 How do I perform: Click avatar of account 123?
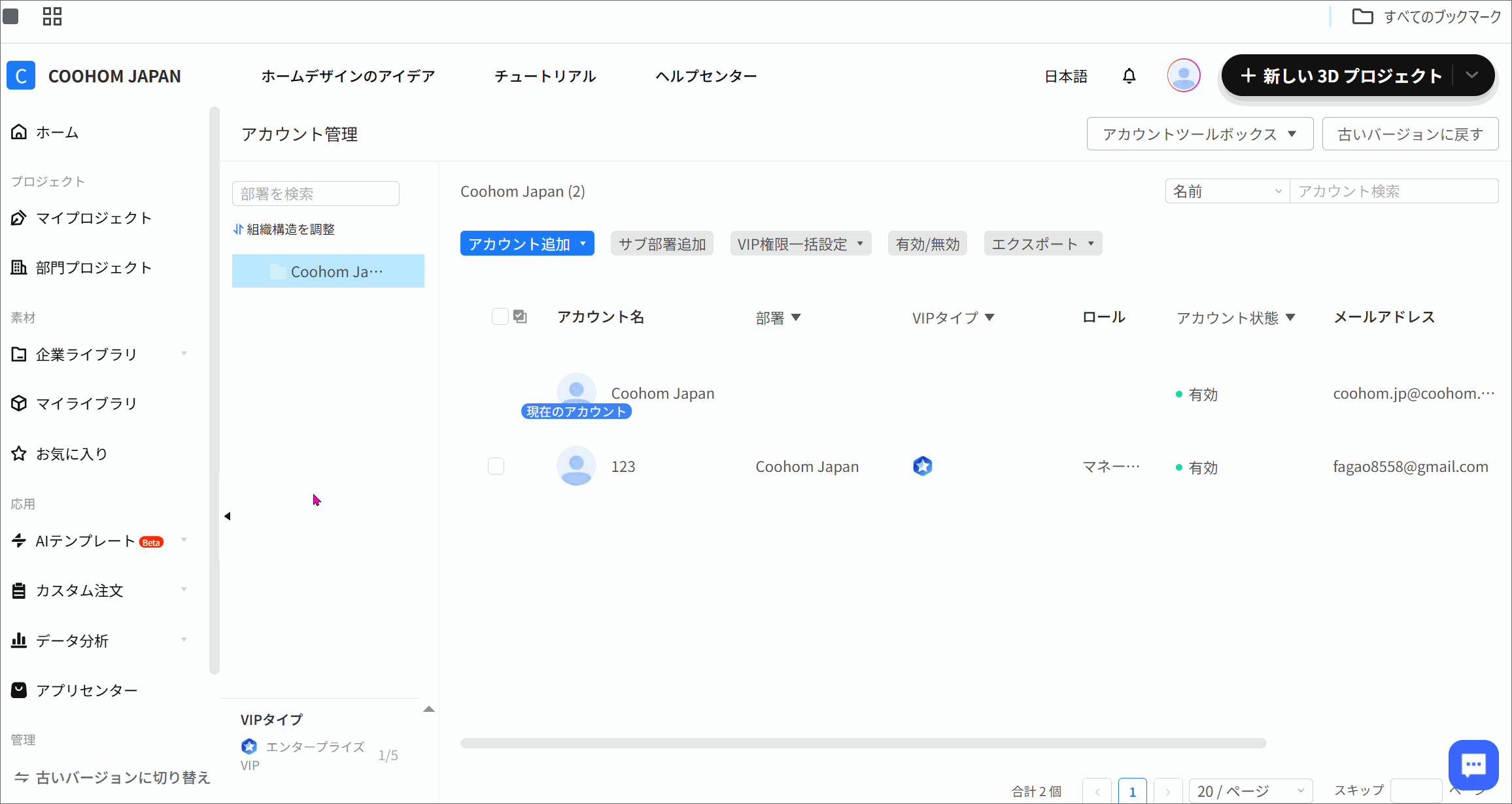point(576,465)
